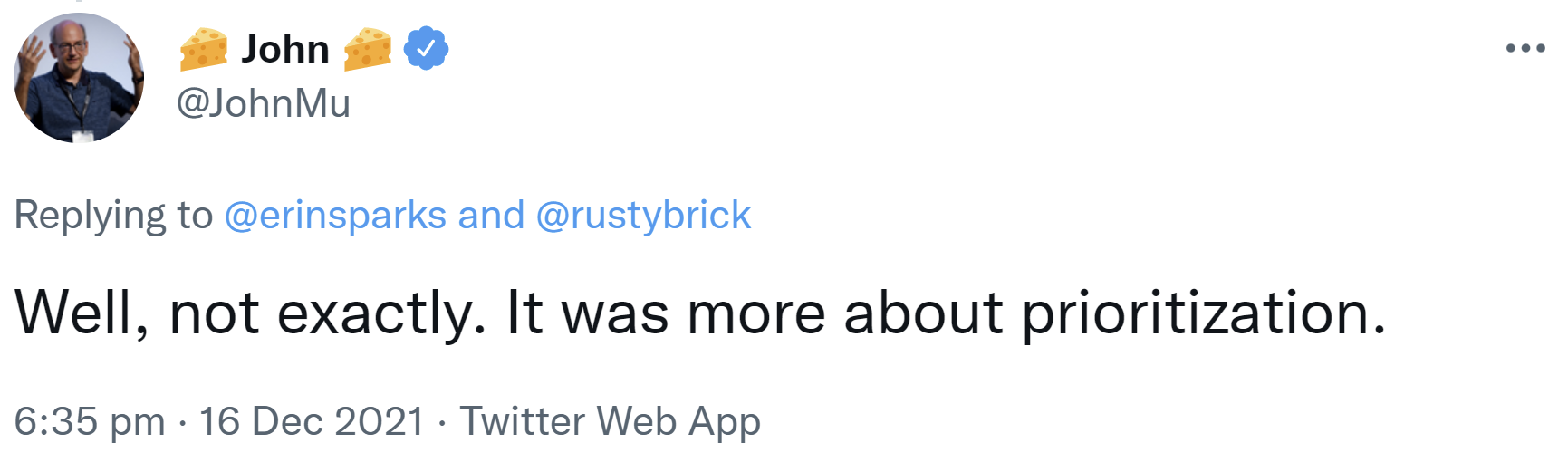Open the @erinsparks mention link

[335, 216]
